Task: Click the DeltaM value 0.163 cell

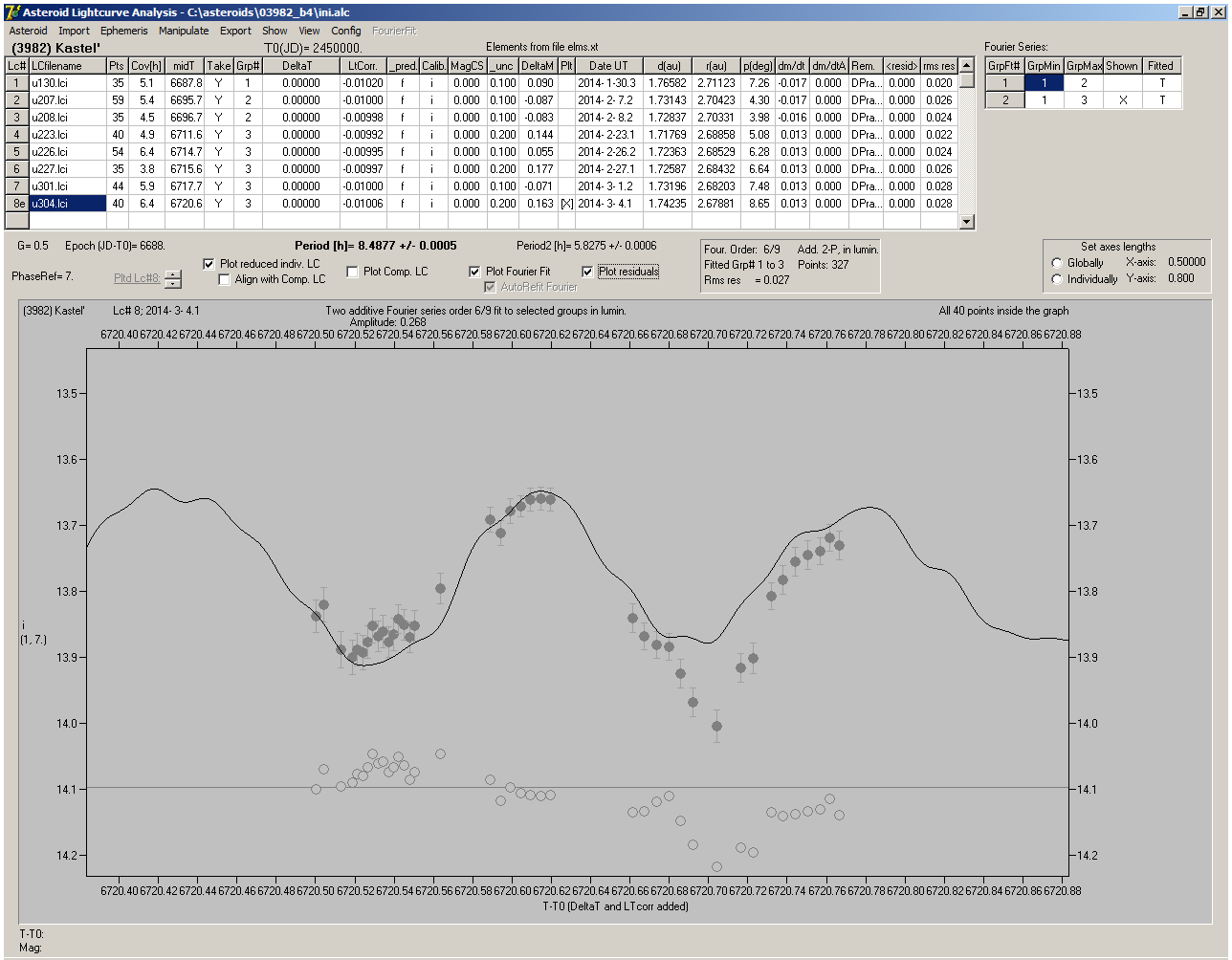Action: pos(539,204)
